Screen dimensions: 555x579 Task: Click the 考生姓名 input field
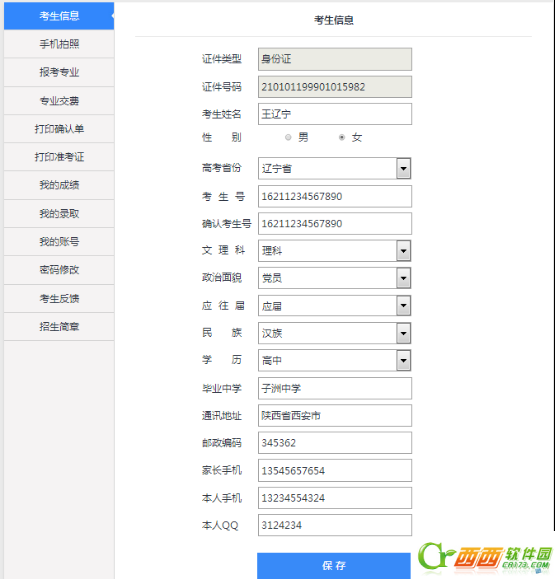coord(335,114)
